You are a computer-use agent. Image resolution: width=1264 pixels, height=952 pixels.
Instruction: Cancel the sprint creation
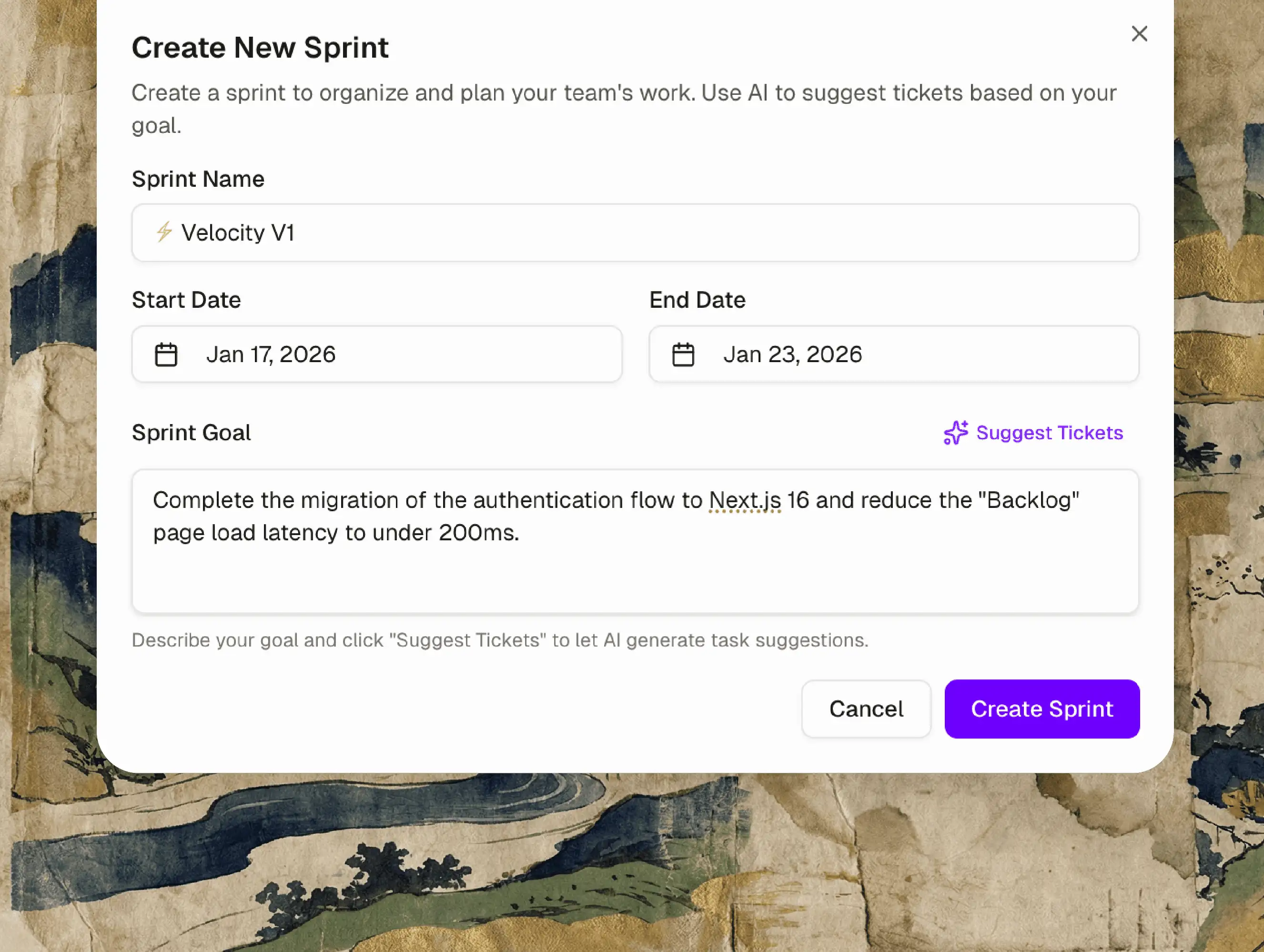pos(866,709)
